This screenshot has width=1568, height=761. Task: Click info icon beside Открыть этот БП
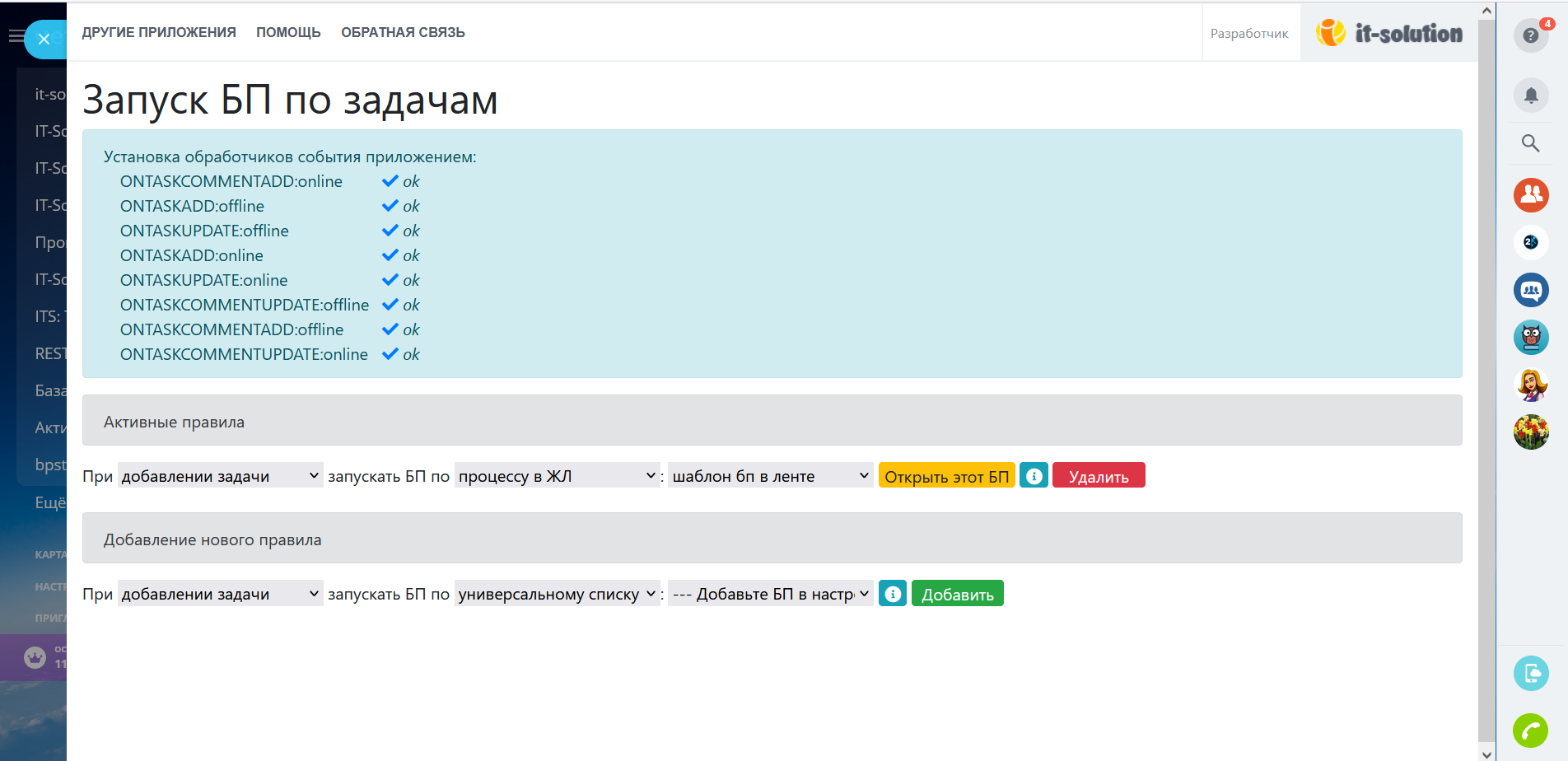(1034, 475)
